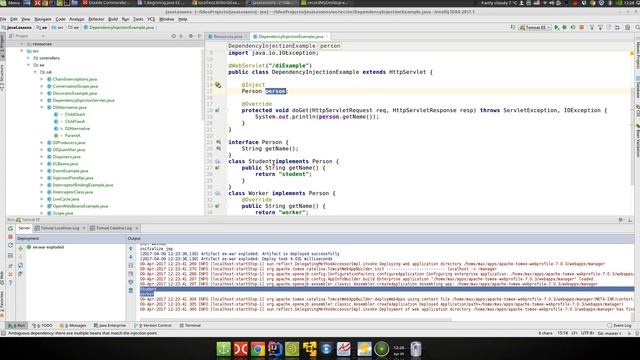640x360 pixels.
Task: Open the Refactor menu
Action: pyautogui.click(x=96, y=19)
